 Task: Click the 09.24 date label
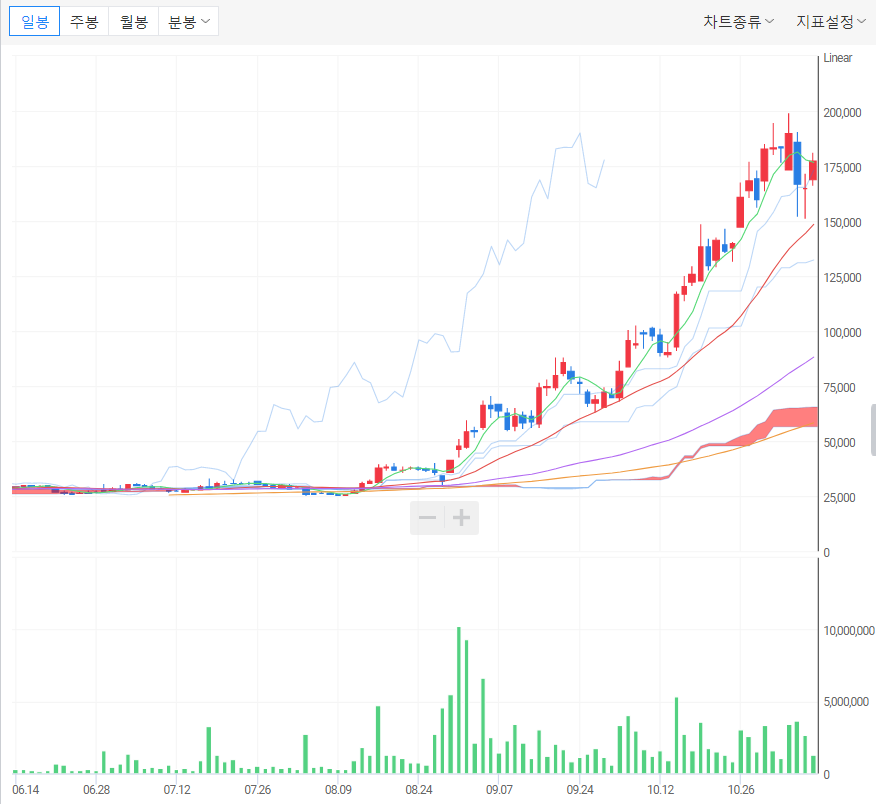click(x=580, y=790)
